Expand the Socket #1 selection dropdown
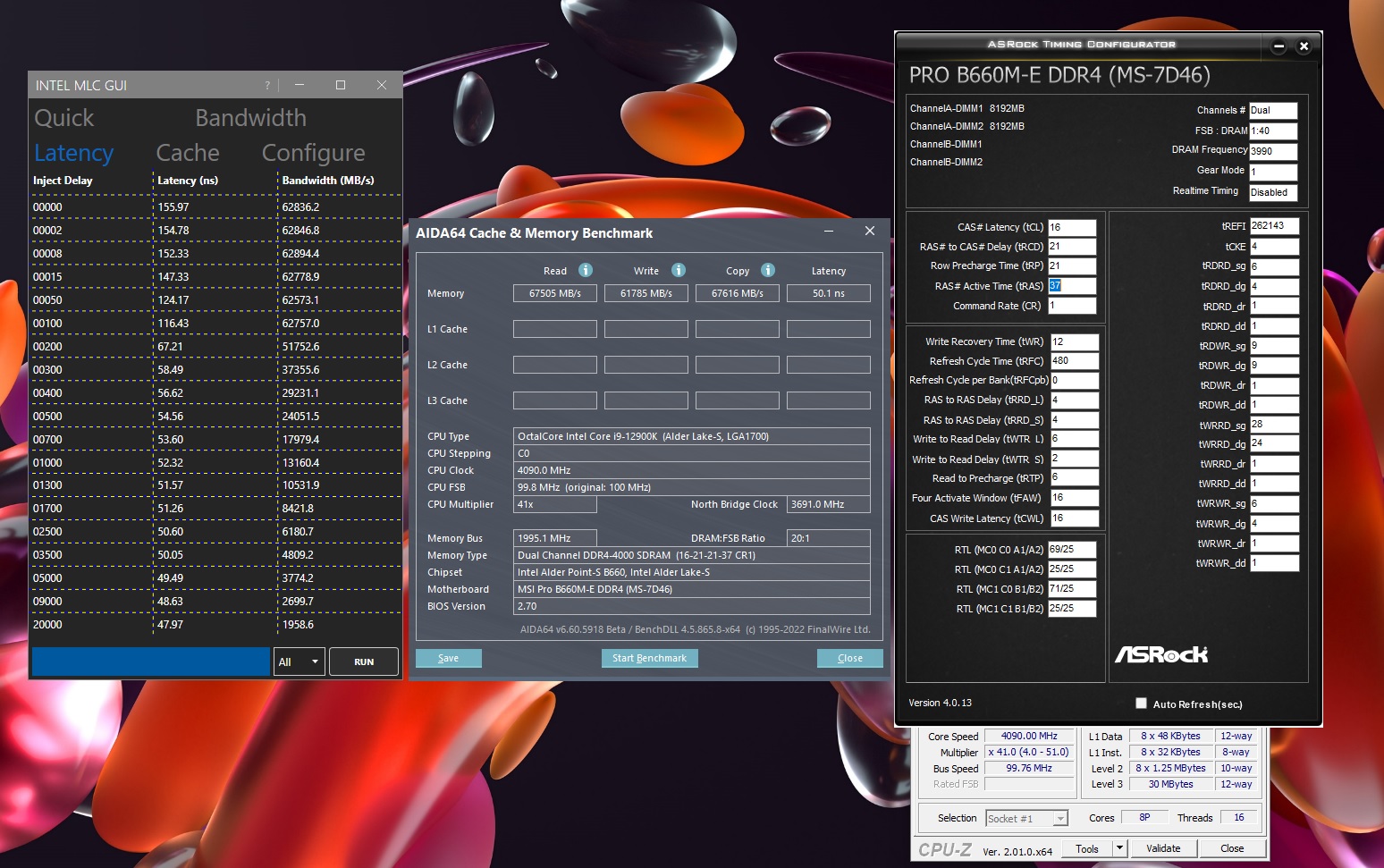Viewport: 1384px width, 868px height. click(1060, 819)
